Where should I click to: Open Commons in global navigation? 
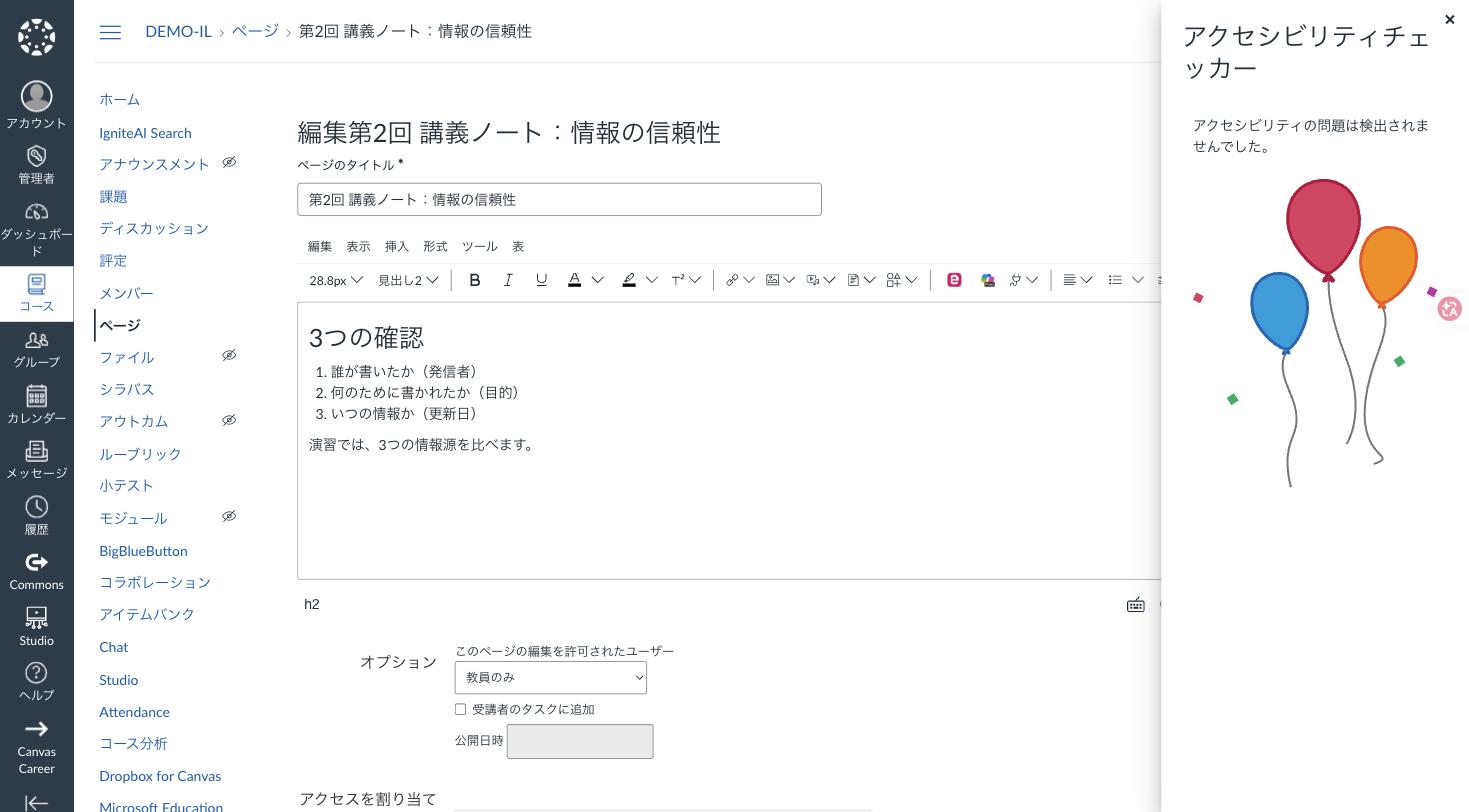point(36,572)
